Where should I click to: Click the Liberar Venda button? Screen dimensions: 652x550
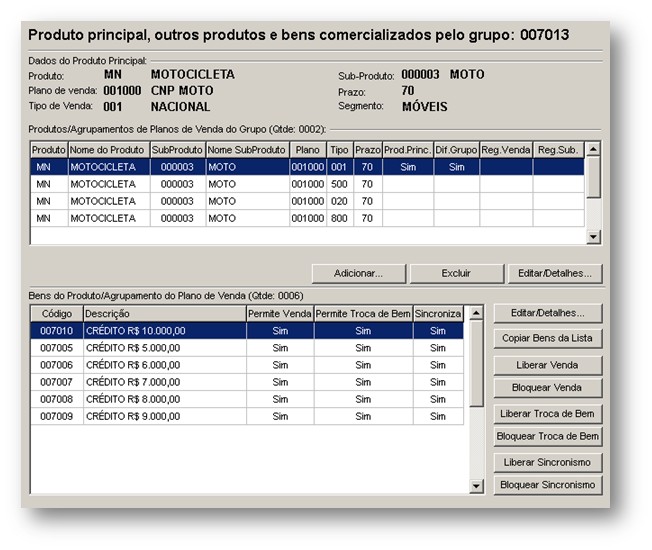point(548,365)
